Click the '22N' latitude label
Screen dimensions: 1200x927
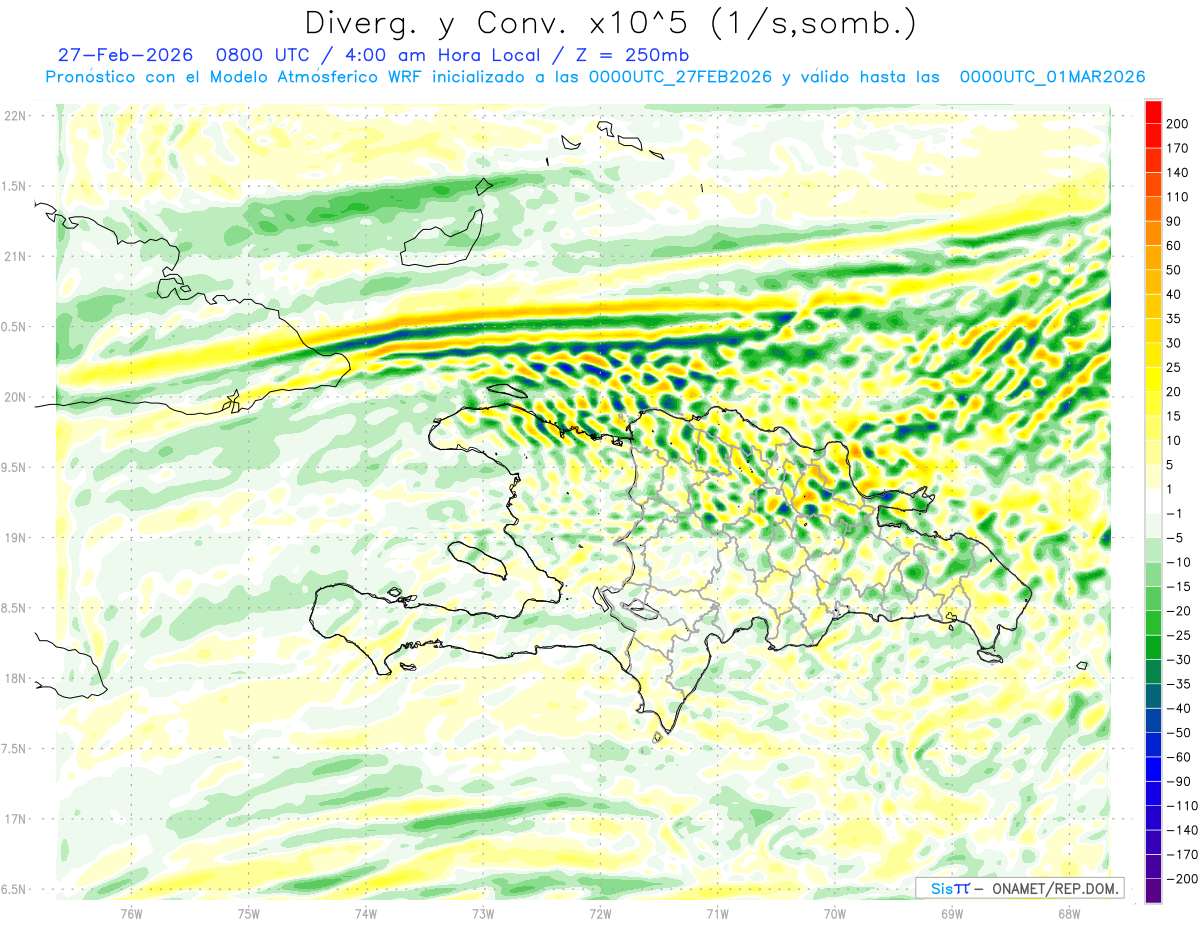coord(14,116)
